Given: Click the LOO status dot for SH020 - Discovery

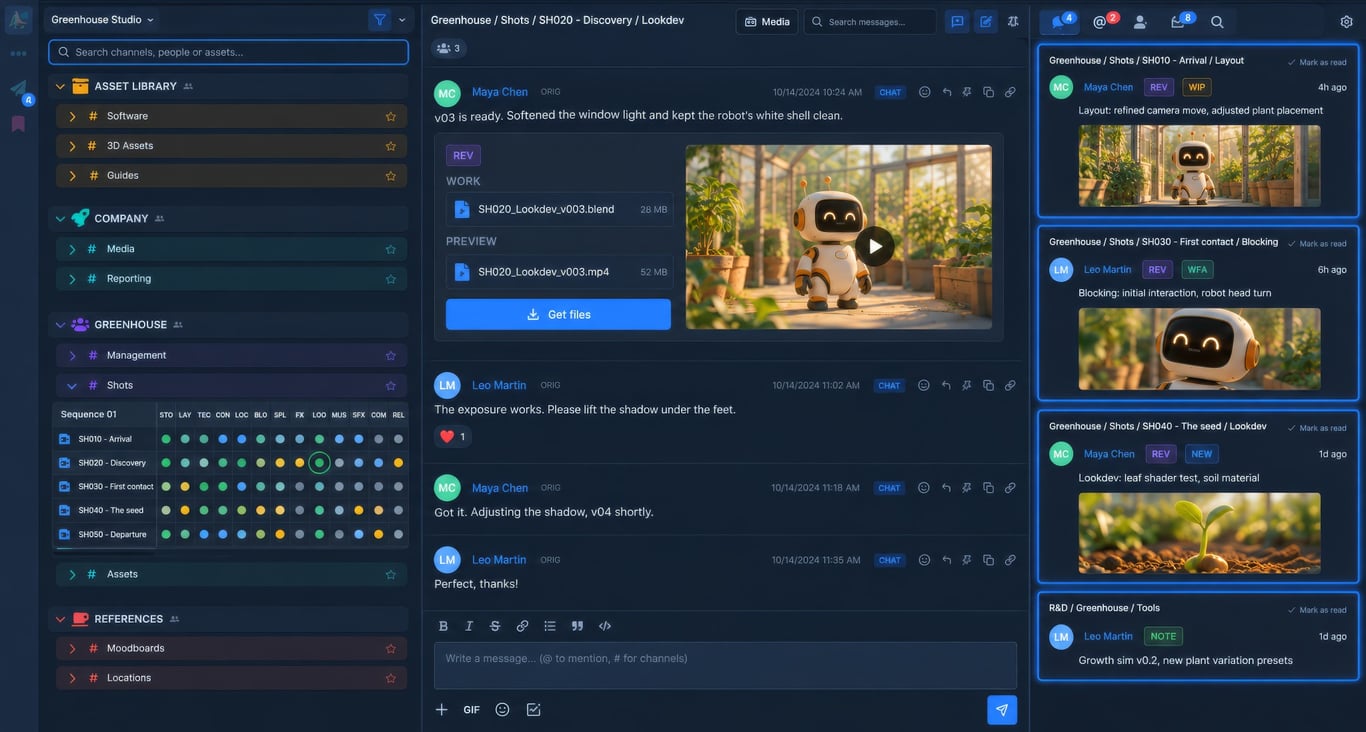Looking at the screenshot, I should click(x=319, y=463).
